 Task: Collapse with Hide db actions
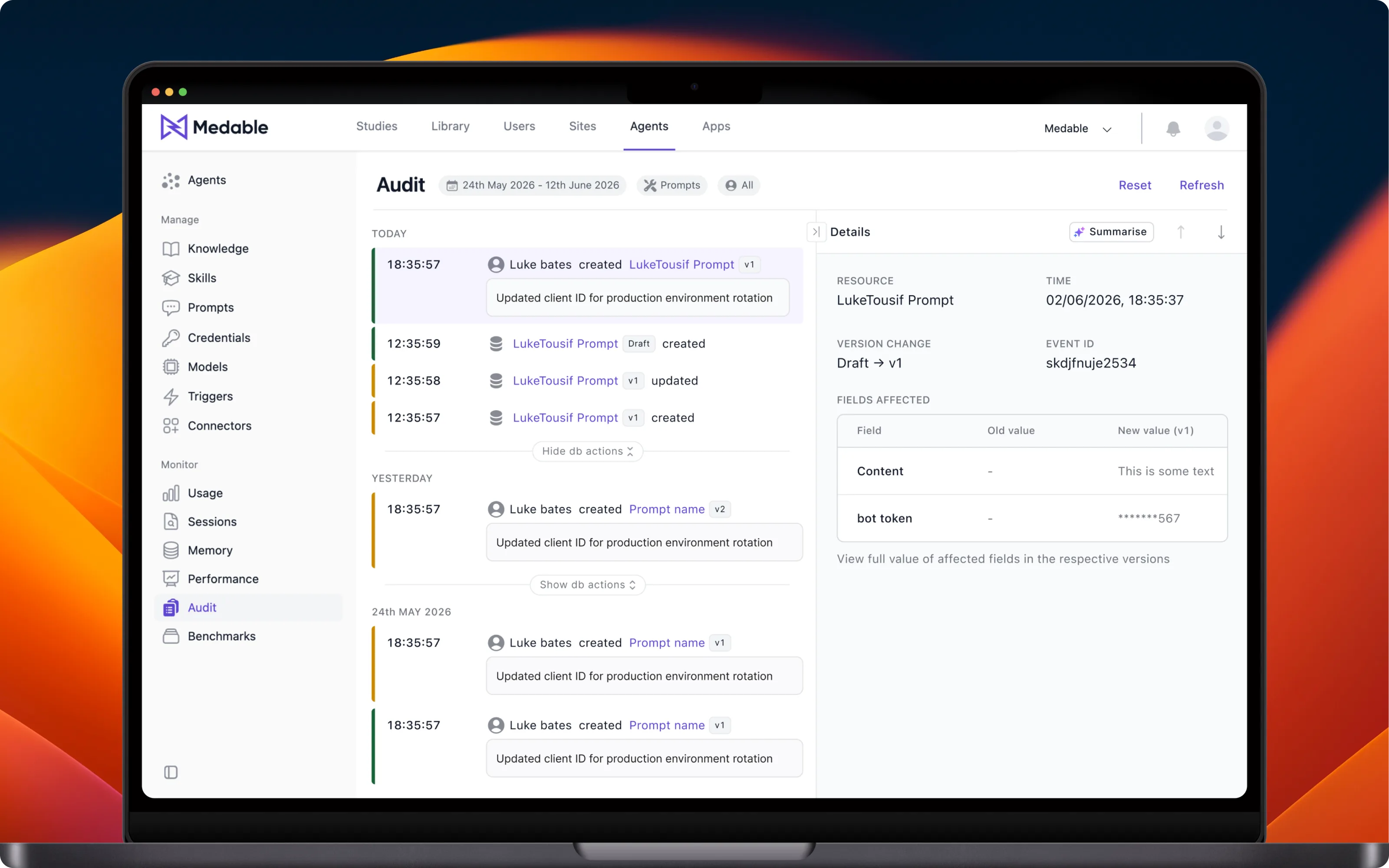point(587,451)
